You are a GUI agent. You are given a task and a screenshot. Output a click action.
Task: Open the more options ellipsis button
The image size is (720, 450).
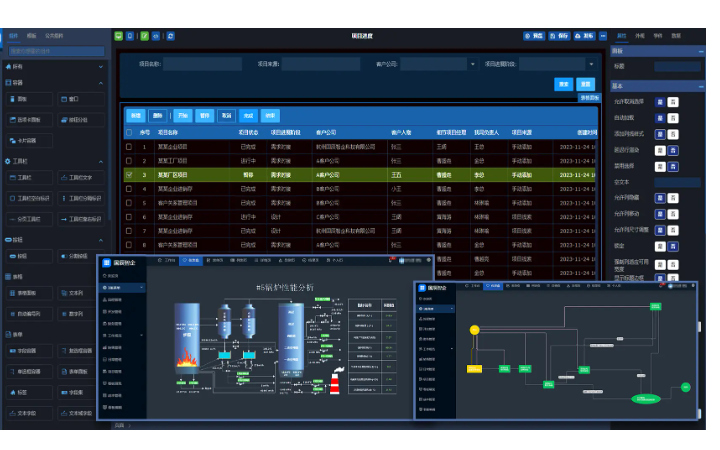pos(603,36)
